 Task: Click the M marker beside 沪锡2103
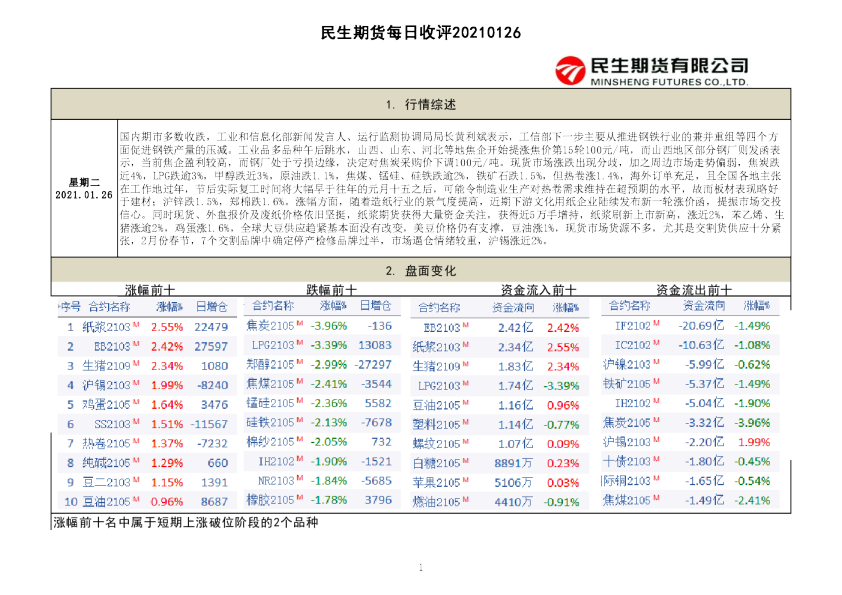click(x=135, y=382)
